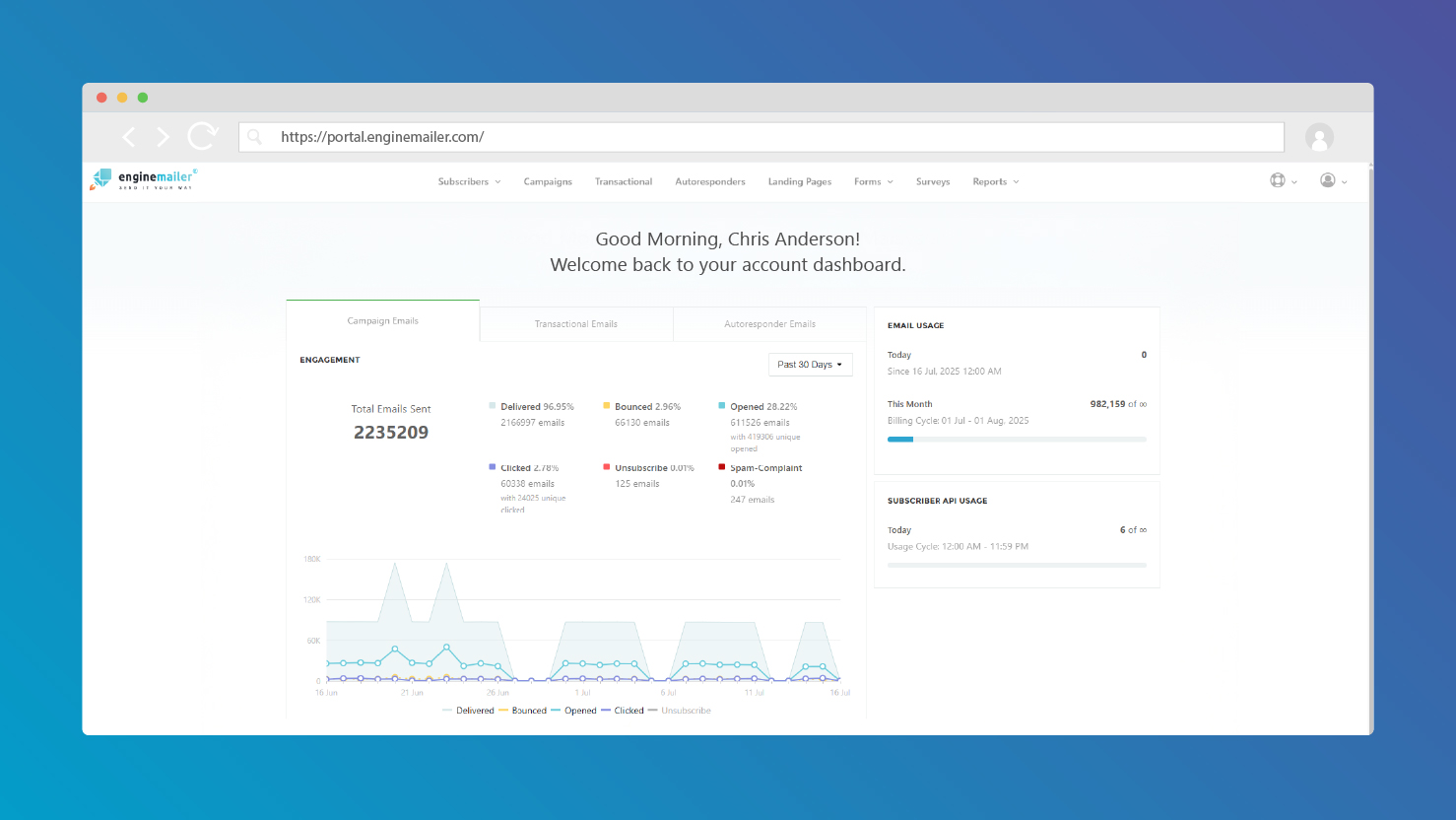Viewport: 1456px width, 820px height.
Task: Click the browser profile avatar icon
Action: coord(1319,137)
